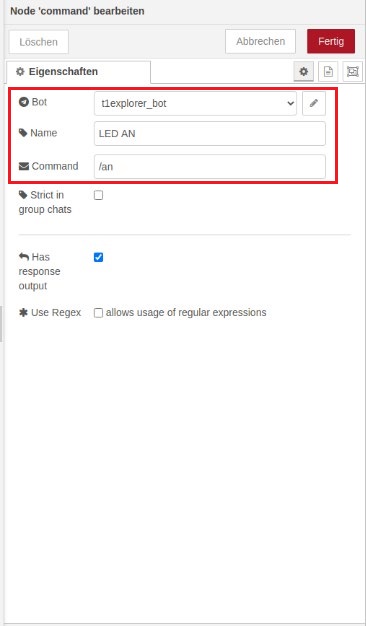
Task: Click the asterisk icon beside Use Regex
Action: (x=24, y=313)
